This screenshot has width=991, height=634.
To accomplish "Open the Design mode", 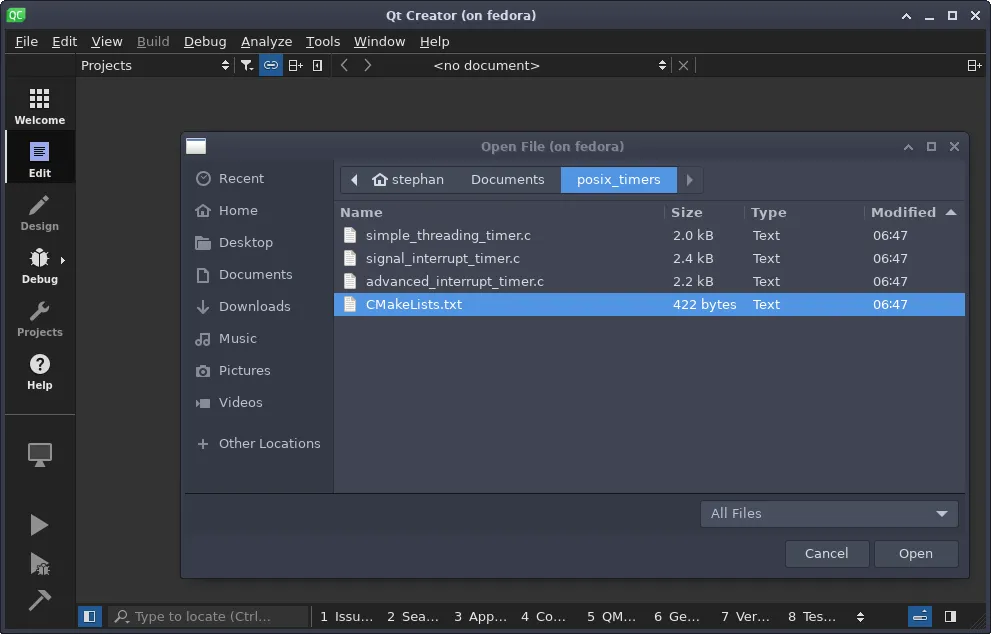I will pyautogui.click(x=39, y=210).
